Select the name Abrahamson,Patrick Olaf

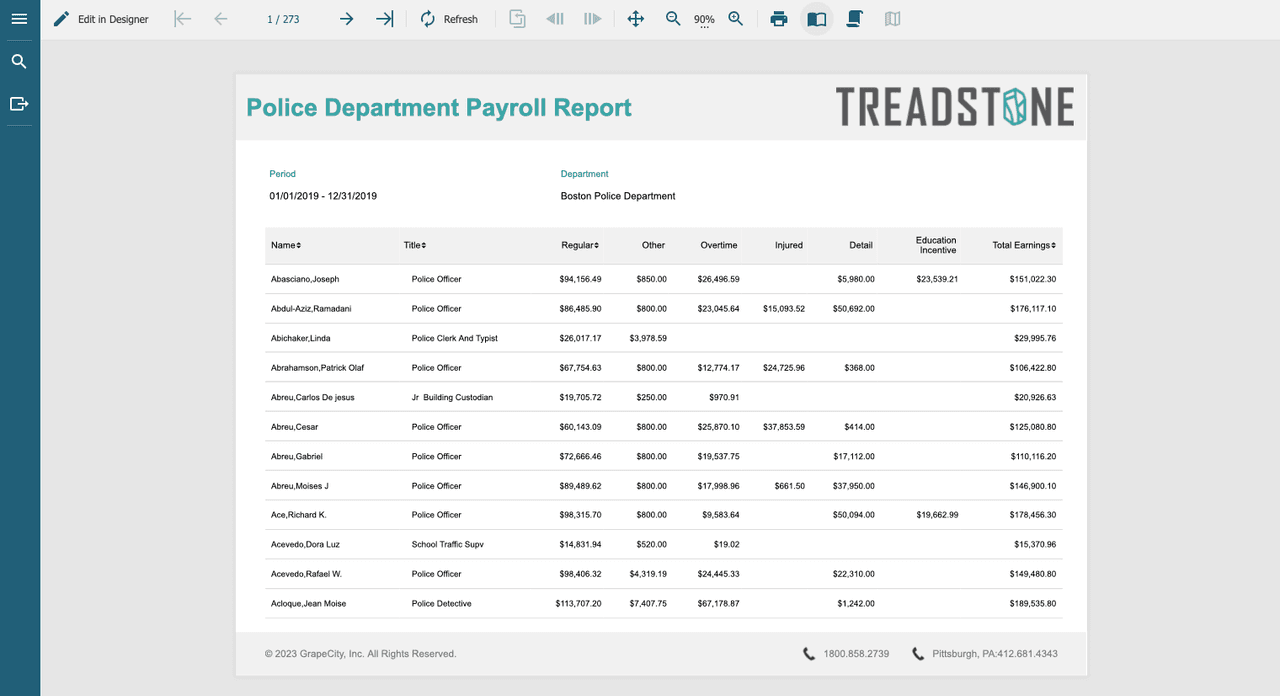tap(317, 368)
